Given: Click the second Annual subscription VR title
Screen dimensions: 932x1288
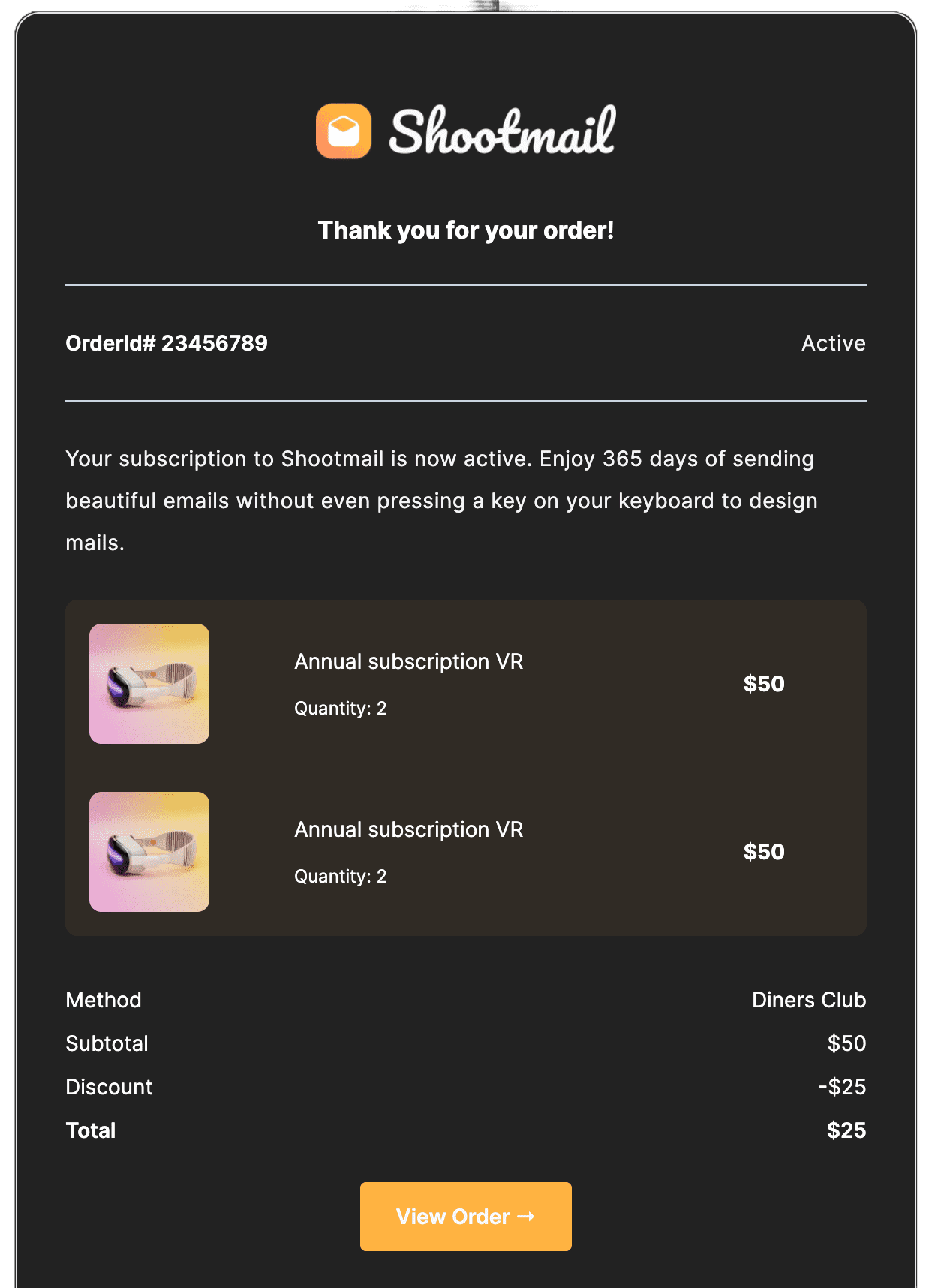Looking at the screenshot, I should pos(409,829).
